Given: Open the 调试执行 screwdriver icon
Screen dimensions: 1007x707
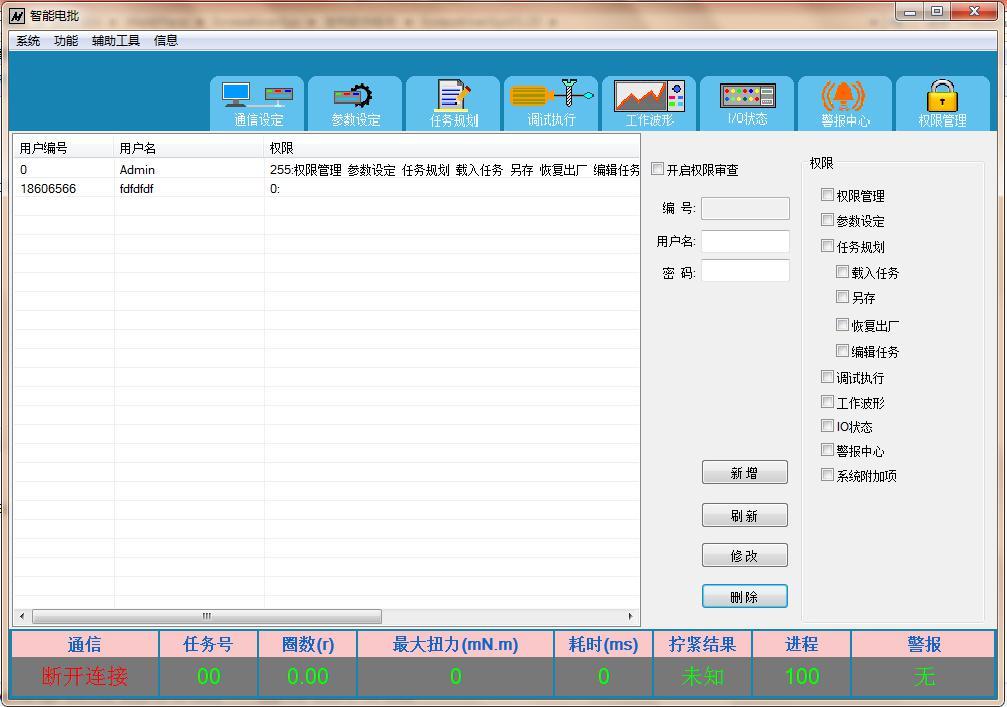Looking at the screenshot, I should tap(551, 103).
